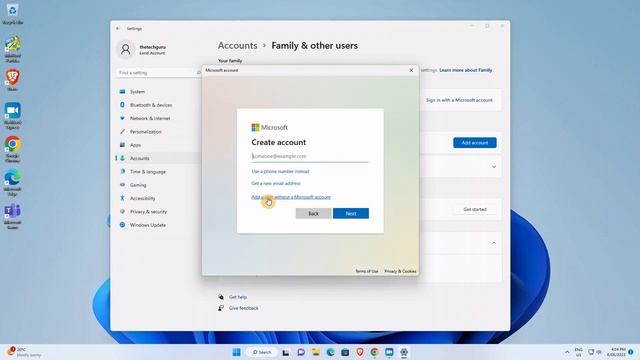Open the Google Chrome desktop shortcut

pos(12,149)
